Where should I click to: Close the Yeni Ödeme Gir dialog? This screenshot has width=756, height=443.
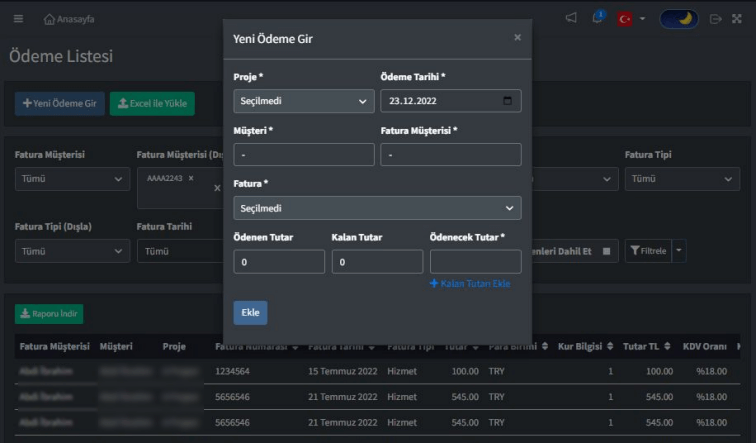[517, 38]
